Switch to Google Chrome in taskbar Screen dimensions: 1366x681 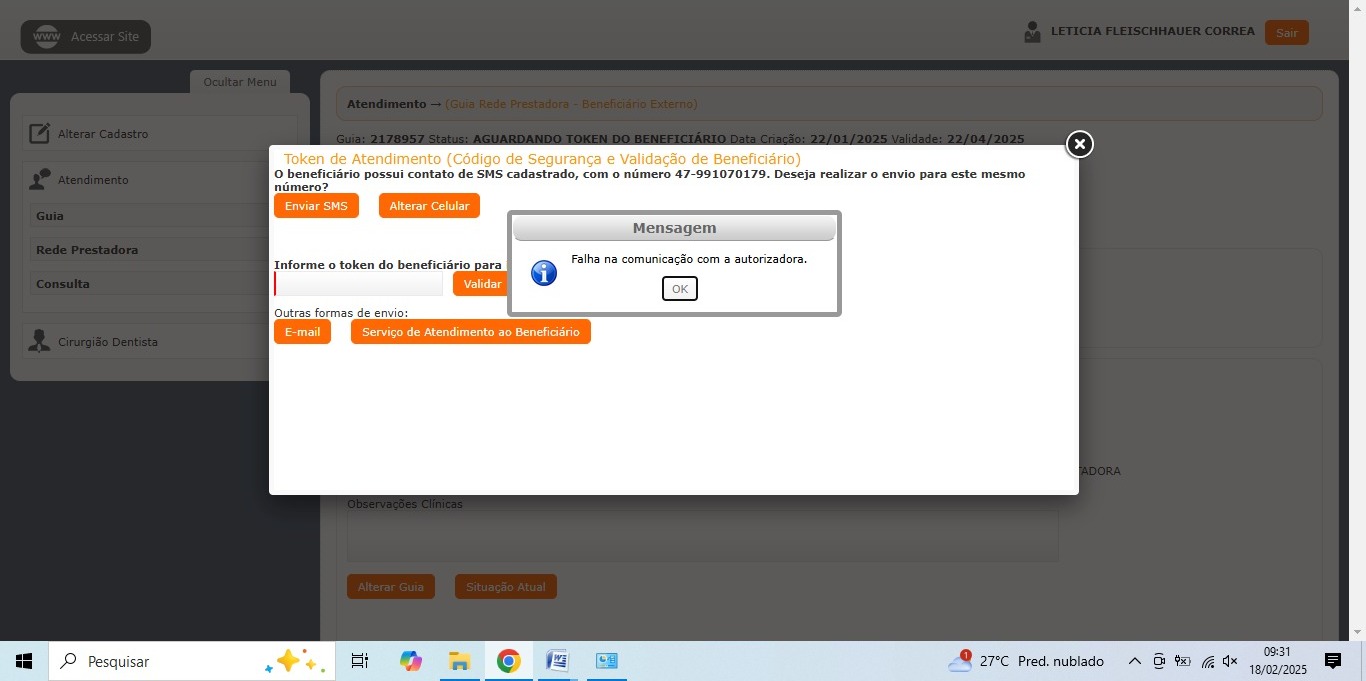tap(508, 661)
